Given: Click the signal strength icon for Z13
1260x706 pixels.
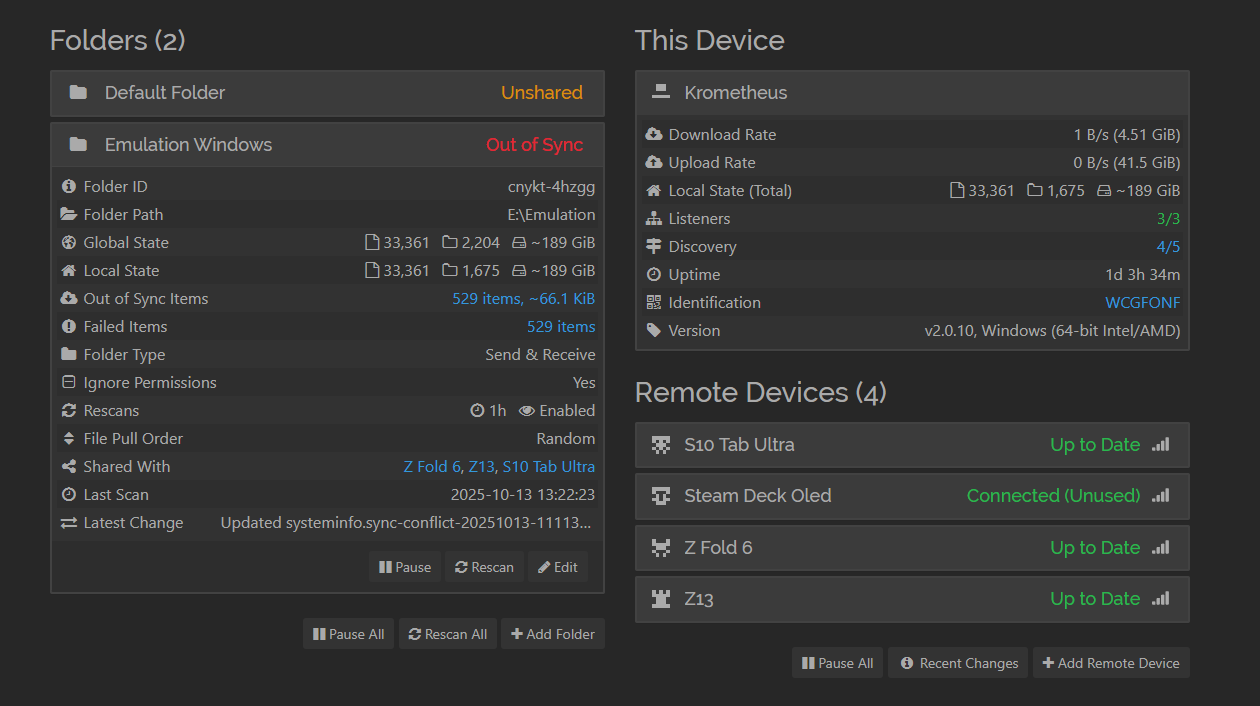Looking at the screenshot, I should click(1160, 599).
